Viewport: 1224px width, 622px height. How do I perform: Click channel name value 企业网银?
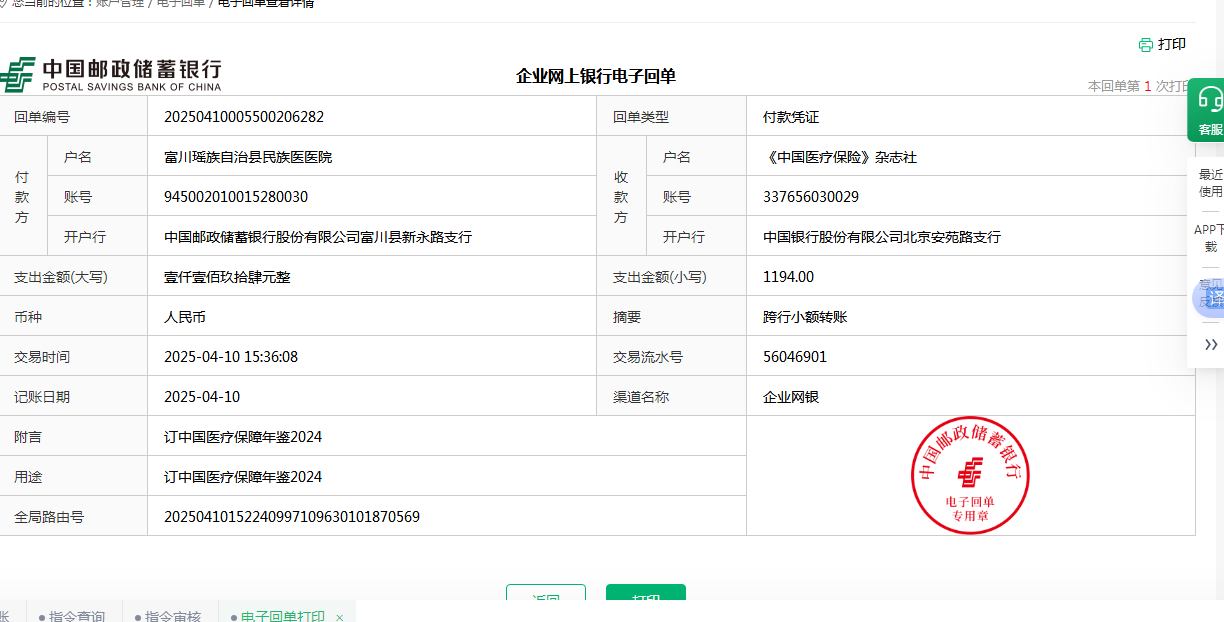tap(791, 397)
